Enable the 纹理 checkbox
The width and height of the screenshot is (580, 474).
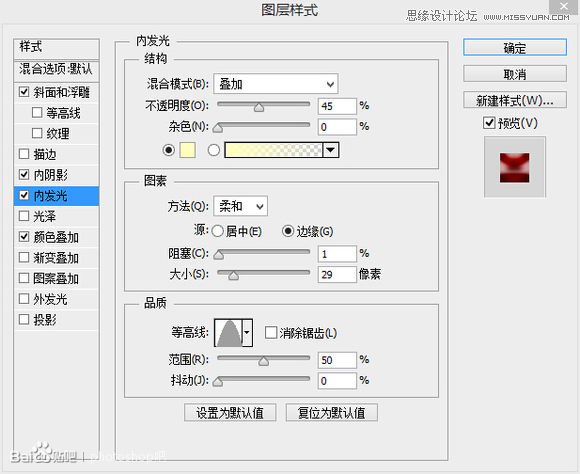(37, 133)
